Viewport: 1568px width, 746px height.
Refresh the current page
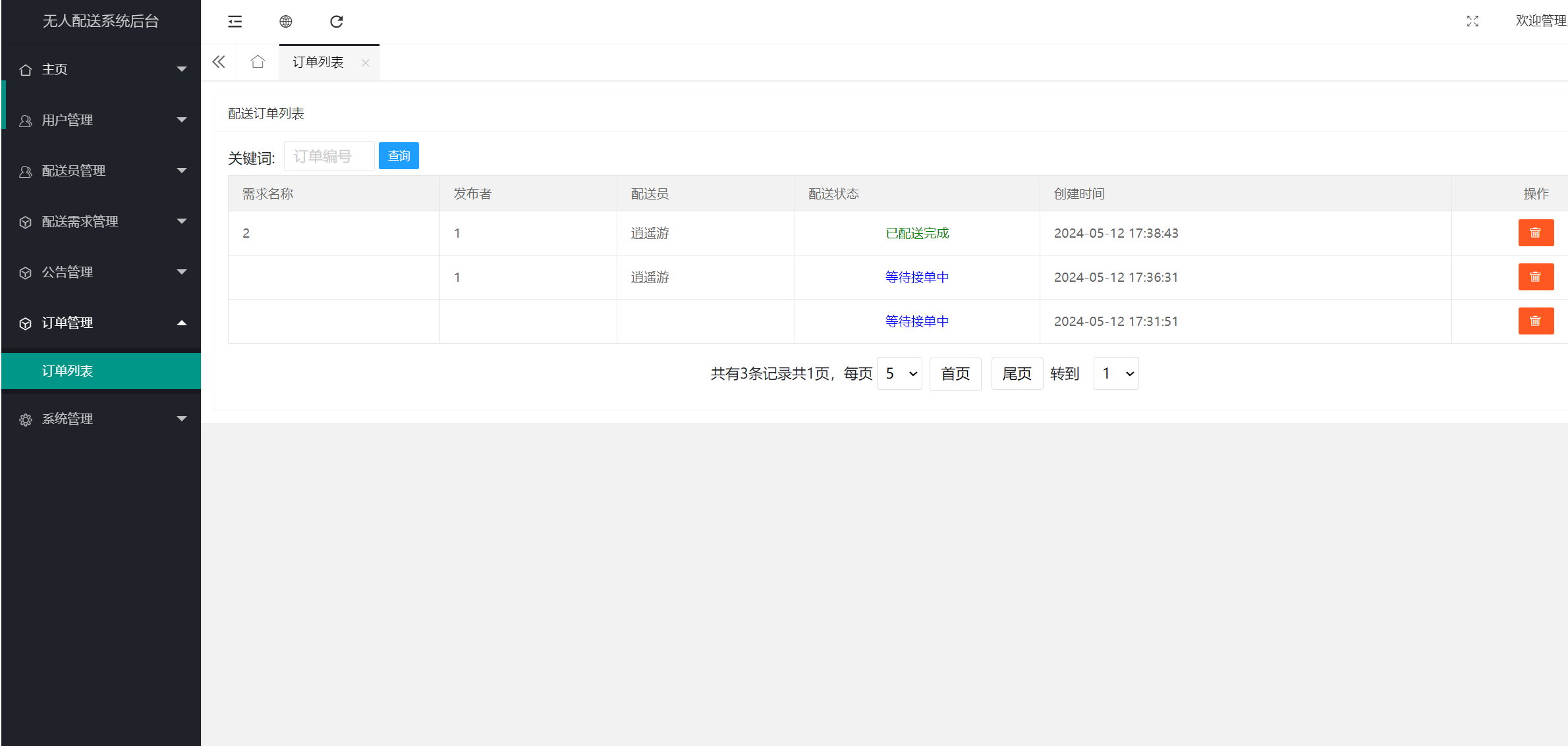[x=337, y=21]
